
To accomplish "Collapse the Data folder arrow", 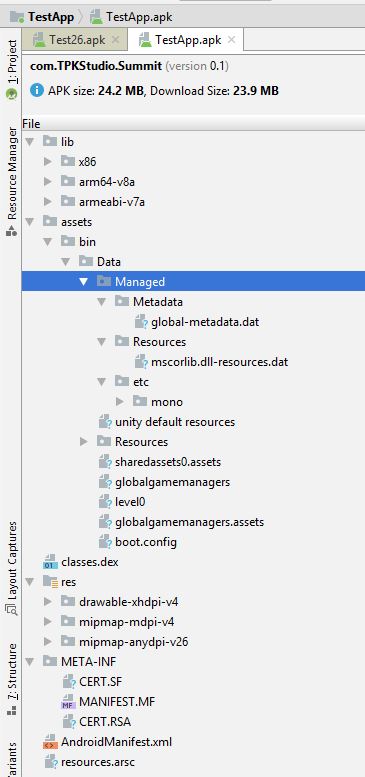I will [65, 262].
